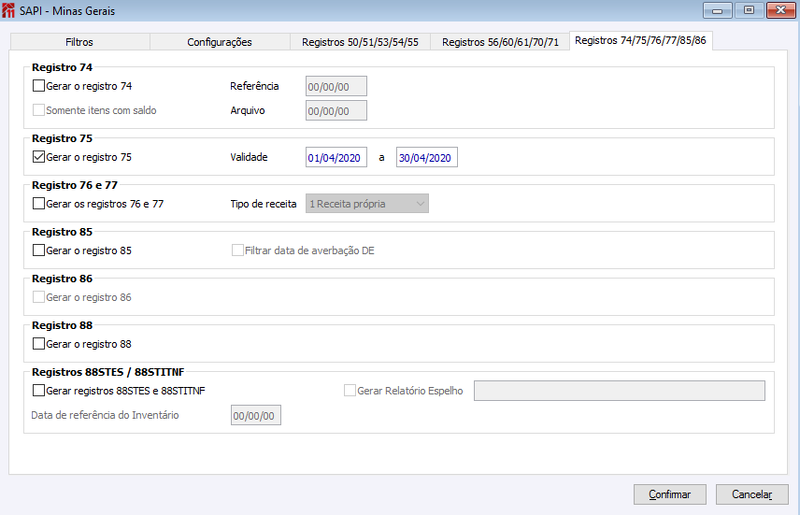This screenshot has width=800, height=515.
Task: Click the Registro 75 group heading
Action: pyautogui.click(x=62, y=138)
